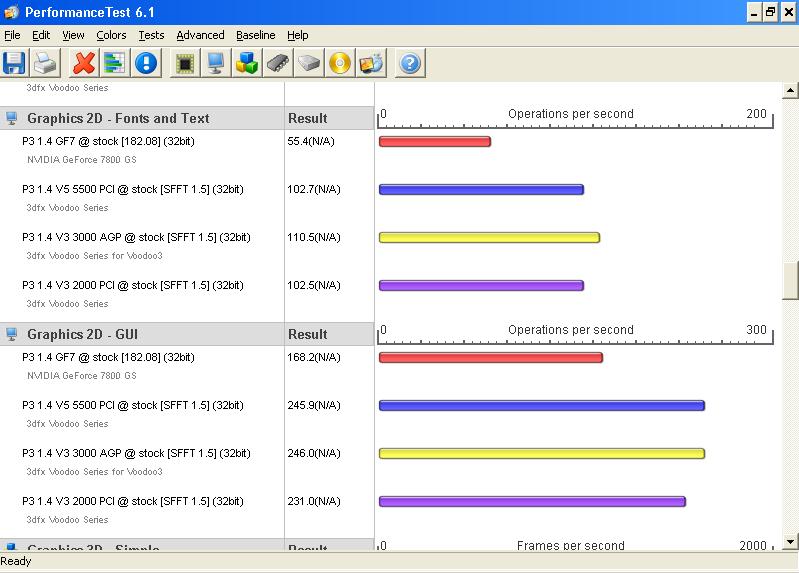Image resolution: width=799 pixels, height=573 pixels.
Task: Select the 231.0(N/A) result value
Action: click(x=314, y=501)
